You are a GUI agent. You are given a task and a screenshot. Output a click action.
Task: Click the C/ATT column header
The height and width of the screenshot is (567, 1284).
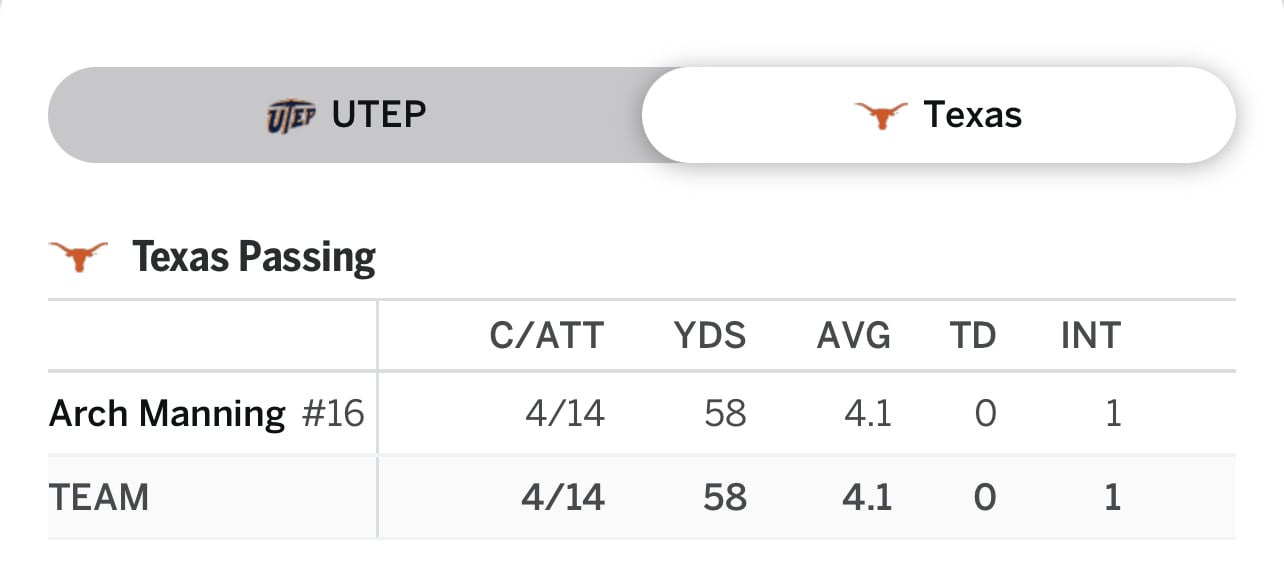(x=547, y=336)
